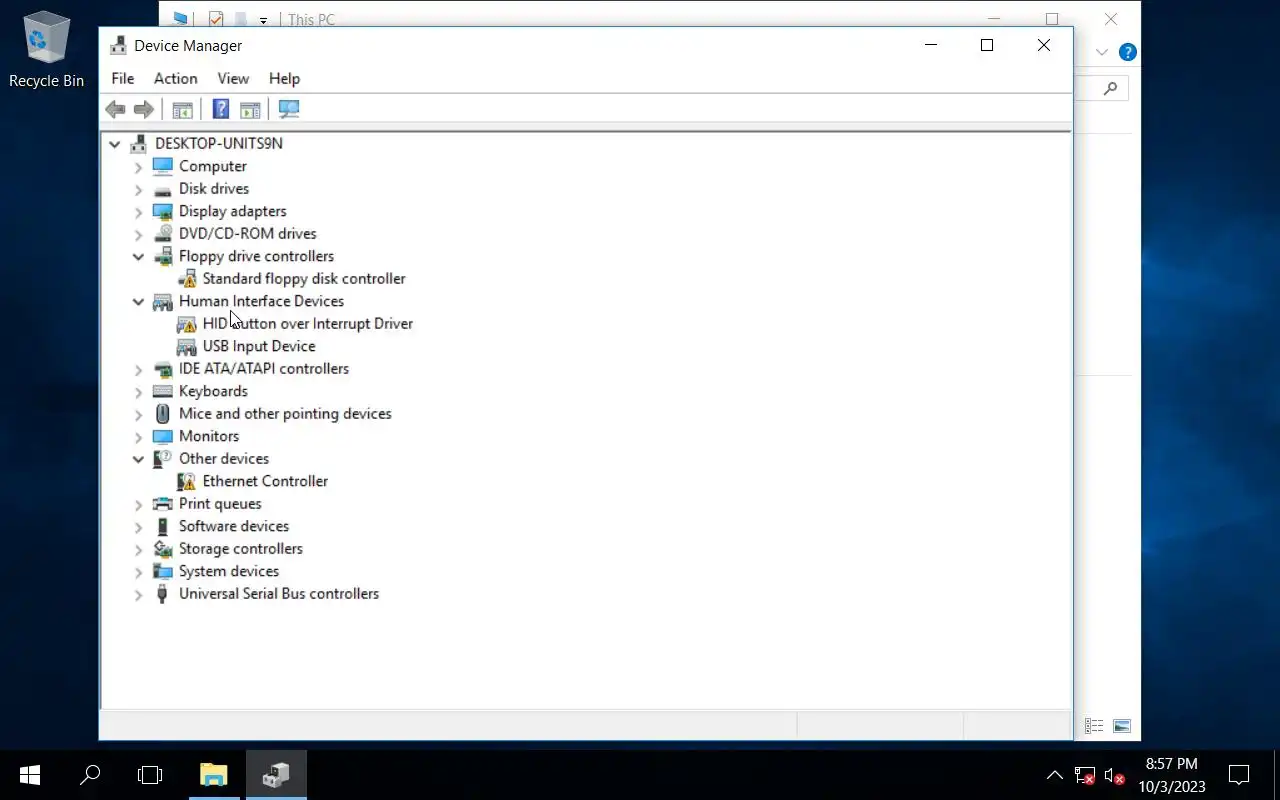This screenshot has height=800, width=1280.
Task: Expand the Storage controllers category
Action: click(138, 549)
